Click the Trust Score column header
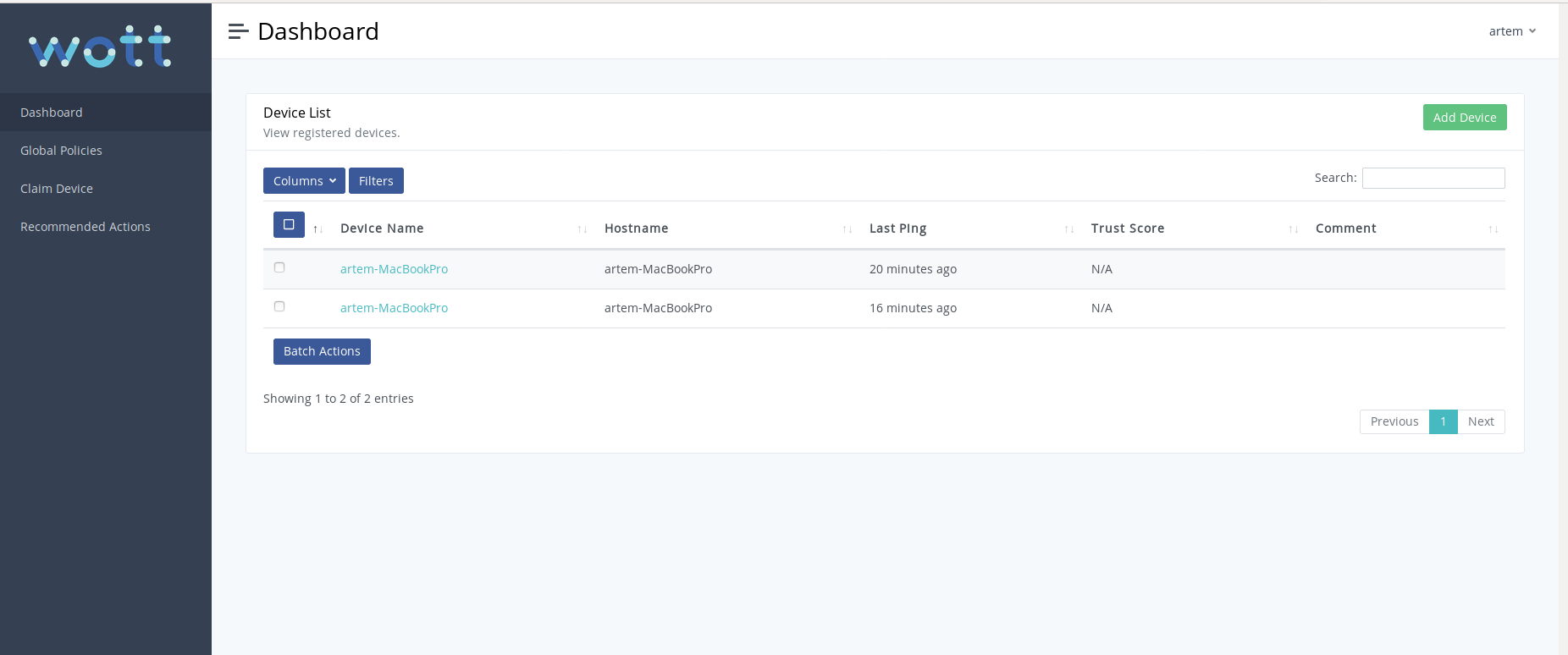Screen dimensions: 1568x655 coord(1127,228)
